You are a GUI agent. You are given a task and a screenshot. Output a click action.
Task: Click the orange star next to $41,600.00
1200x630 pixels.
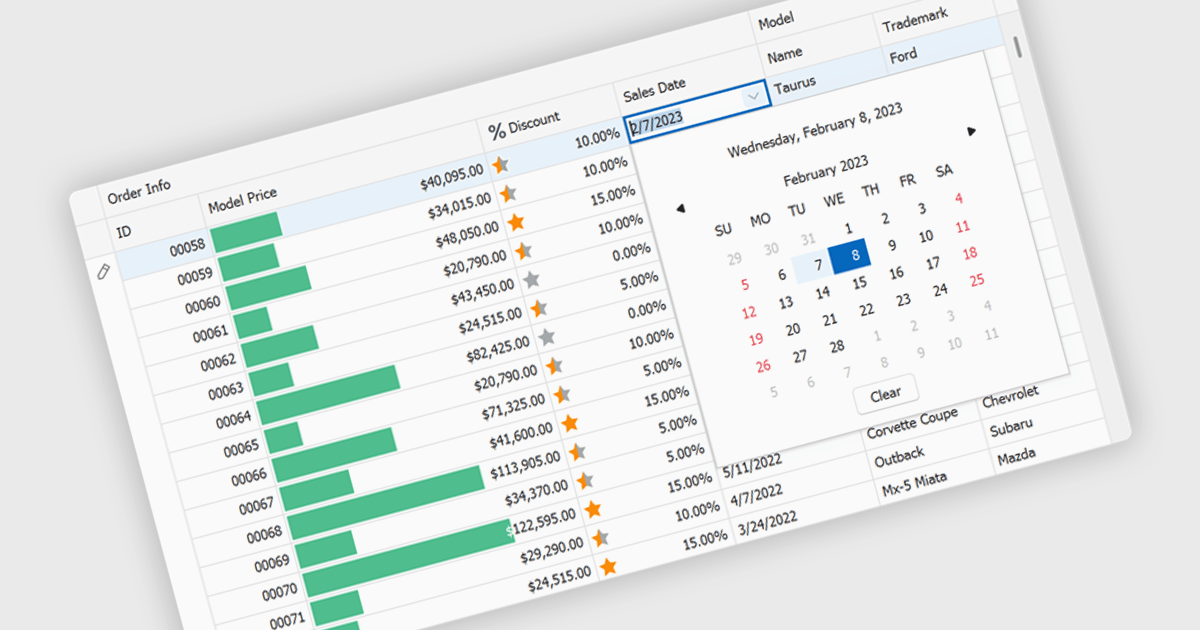click(570, 423)
